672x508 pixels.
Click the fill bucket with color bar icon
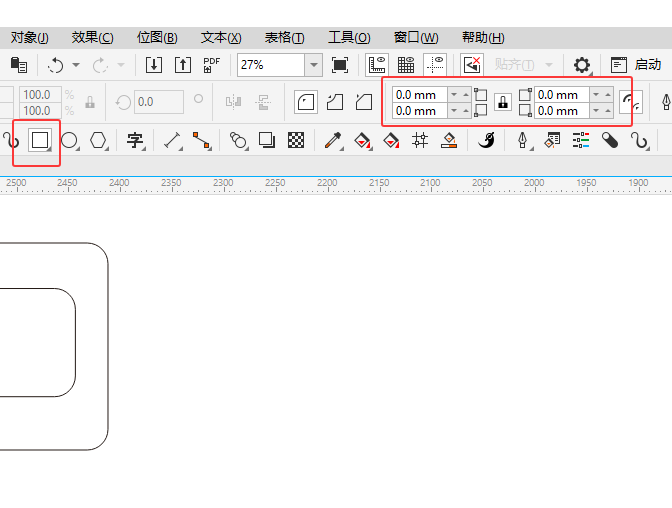[x=449, y=140]
